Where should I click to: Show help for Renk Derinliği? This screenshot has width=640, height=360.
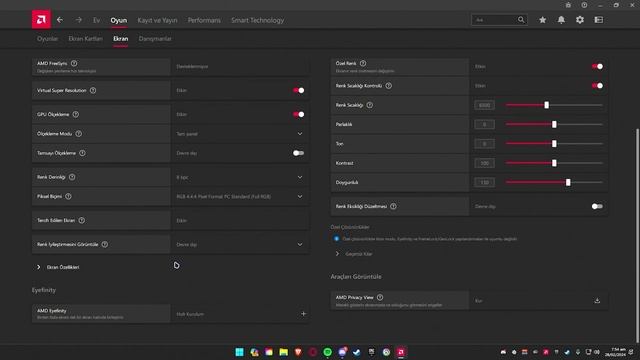(72, 177)
